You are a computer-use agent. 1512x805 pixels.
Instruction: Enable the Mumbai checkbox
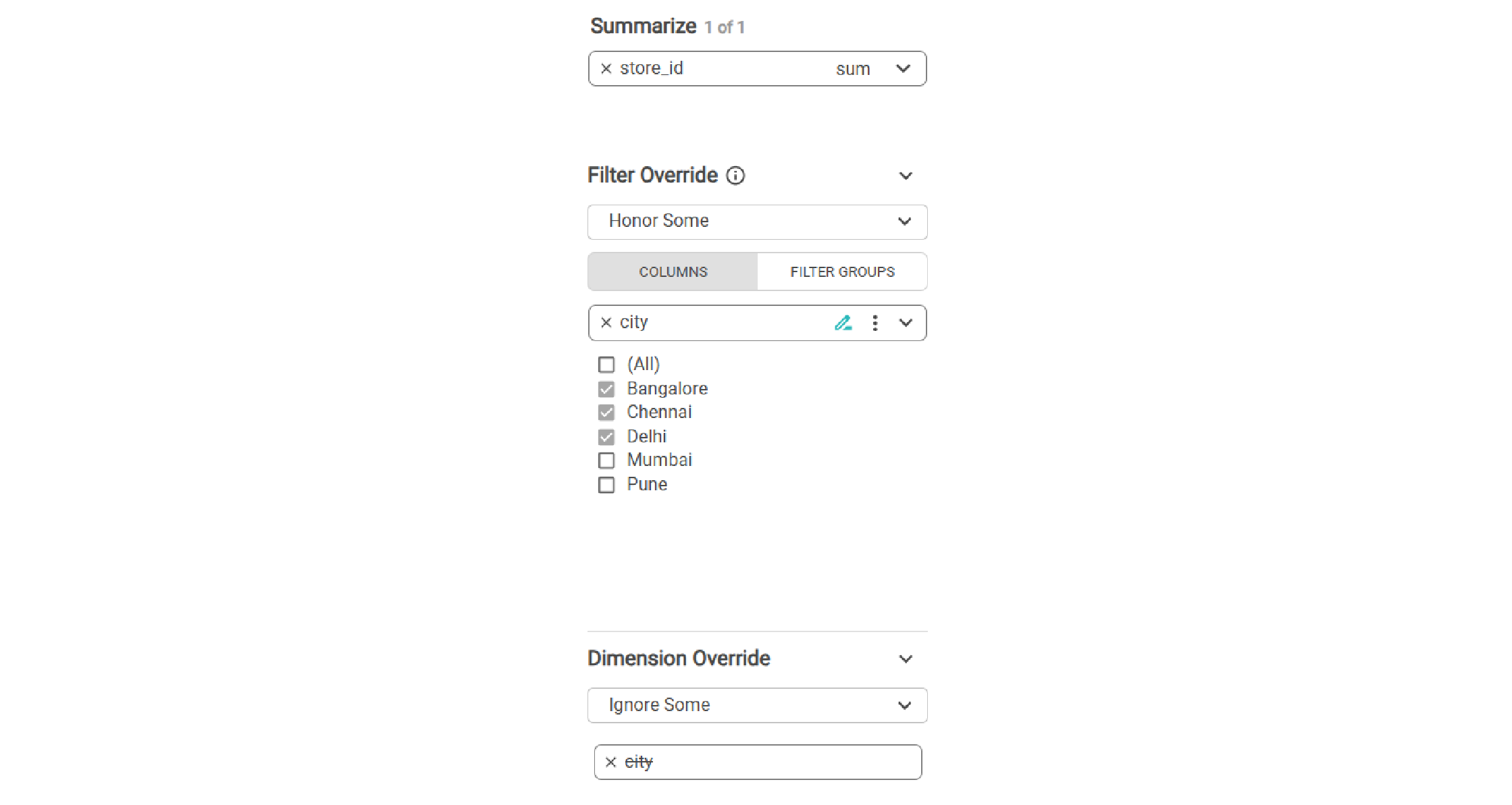606,461
